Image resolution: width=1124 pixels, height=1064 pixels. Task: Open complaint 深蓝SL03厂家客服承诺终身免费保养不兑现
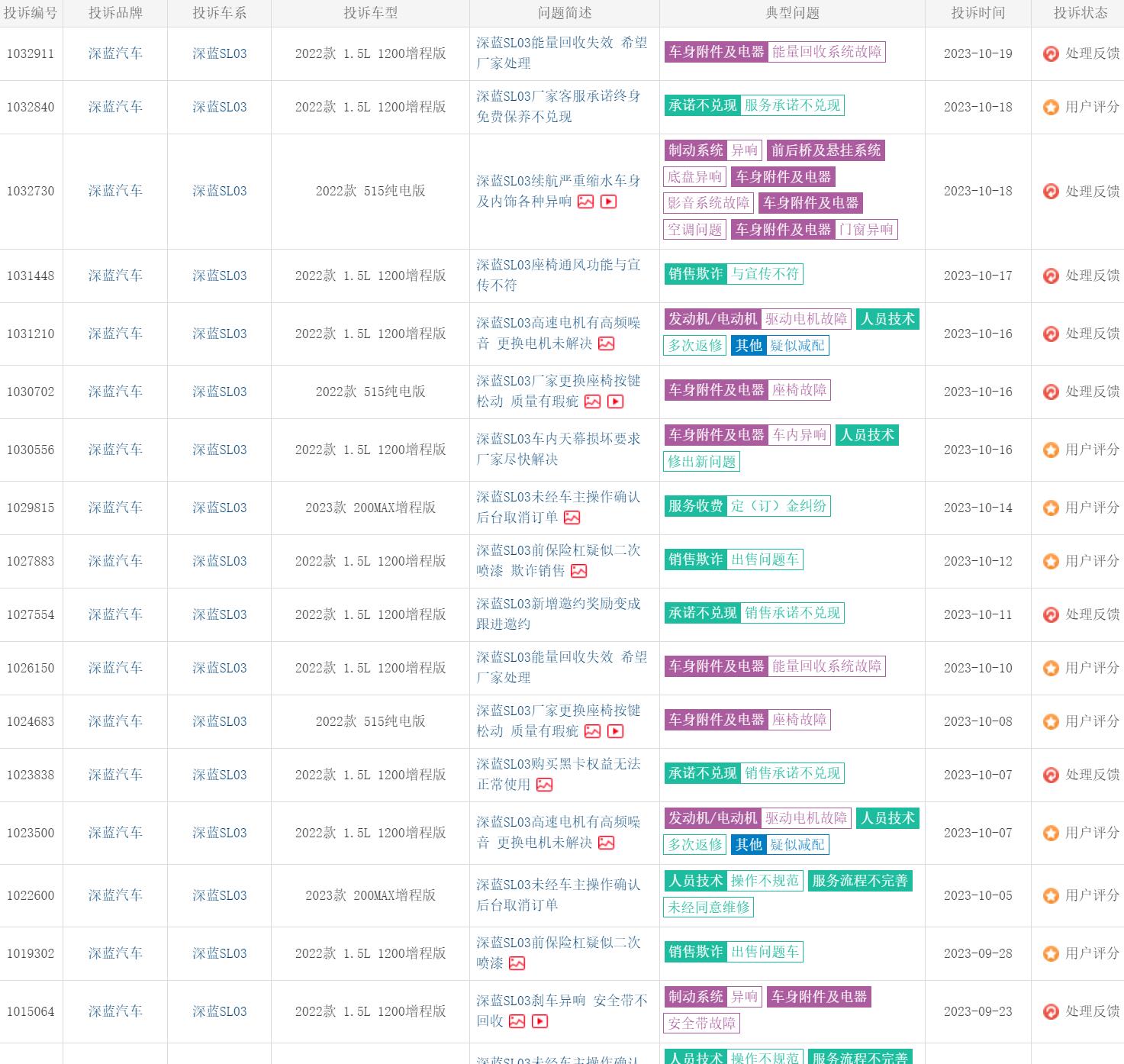point(559,106)
